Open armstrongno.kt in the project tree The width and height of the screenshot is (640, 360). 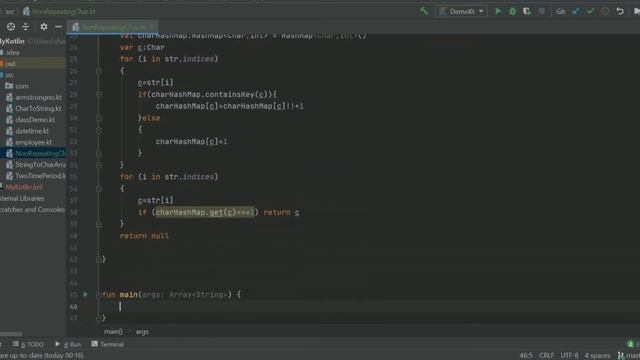pyautogui.click(x=38, y=98)
